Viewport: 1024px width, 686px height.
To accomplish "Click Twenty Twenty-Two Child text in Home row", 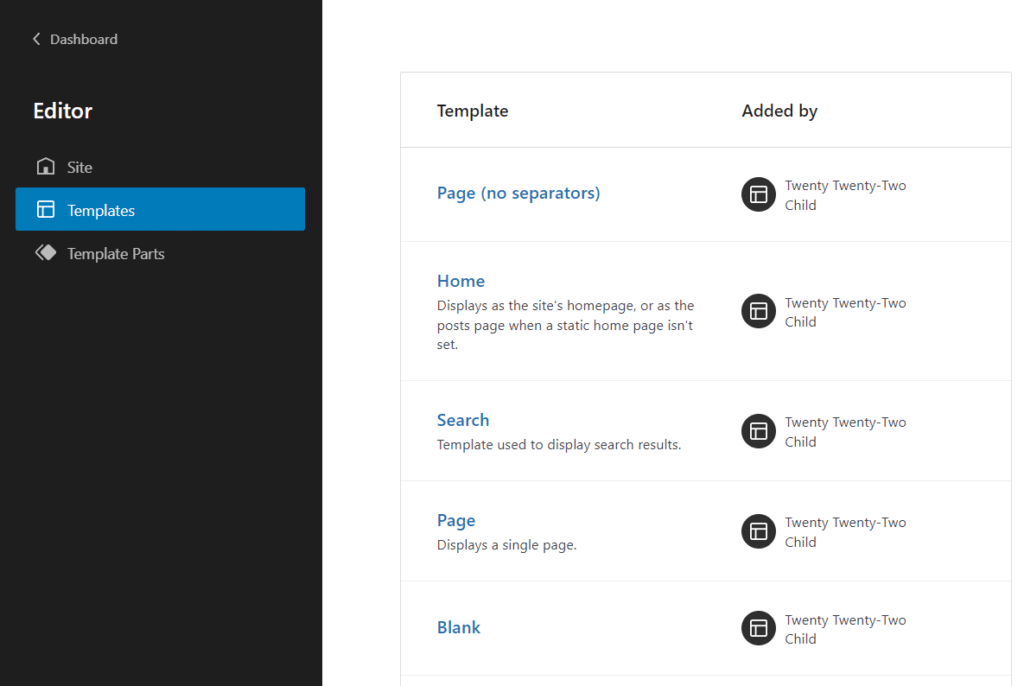I will [846, 312].
